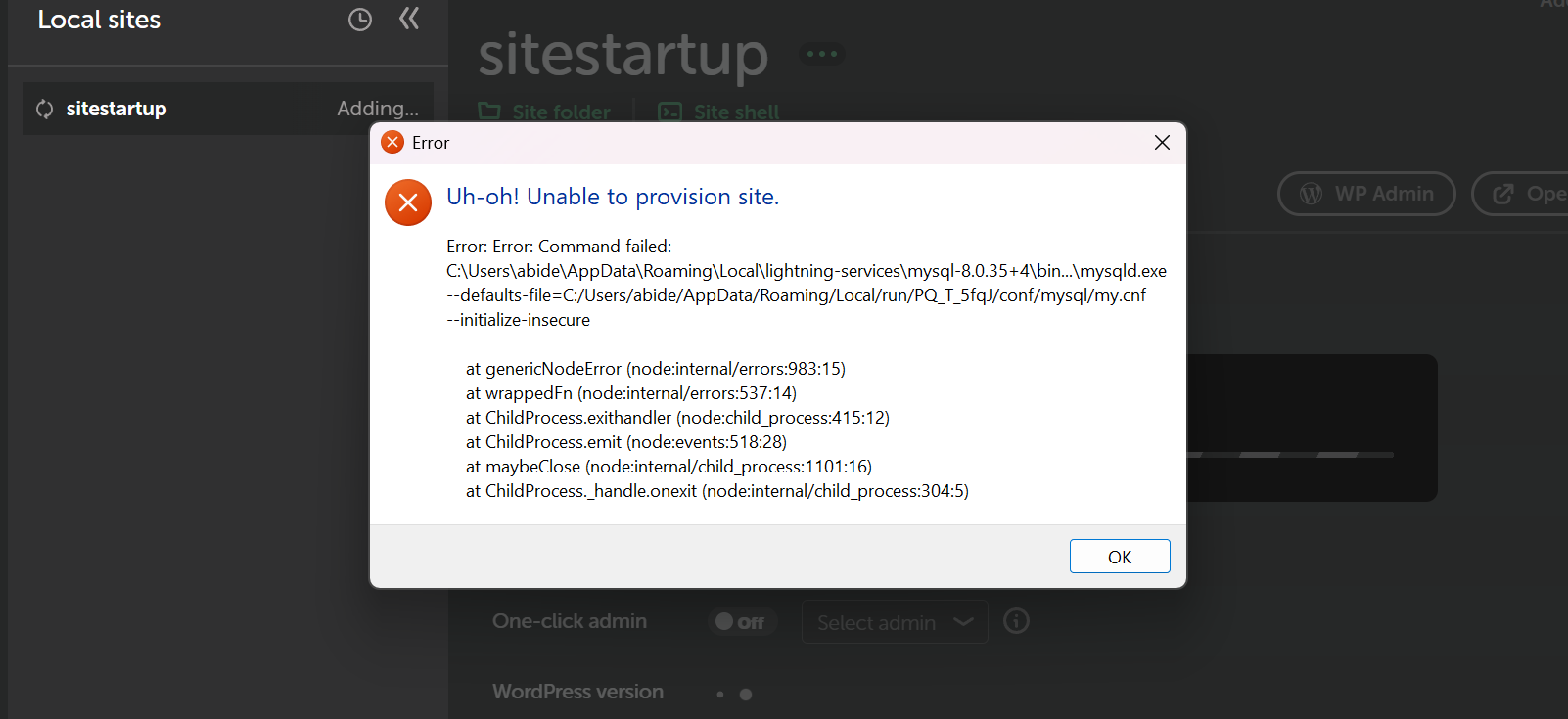This screenshot has height=719, width=1568.
Task: Close the Error dialog with the X
Action: [x=1162, y=143]
